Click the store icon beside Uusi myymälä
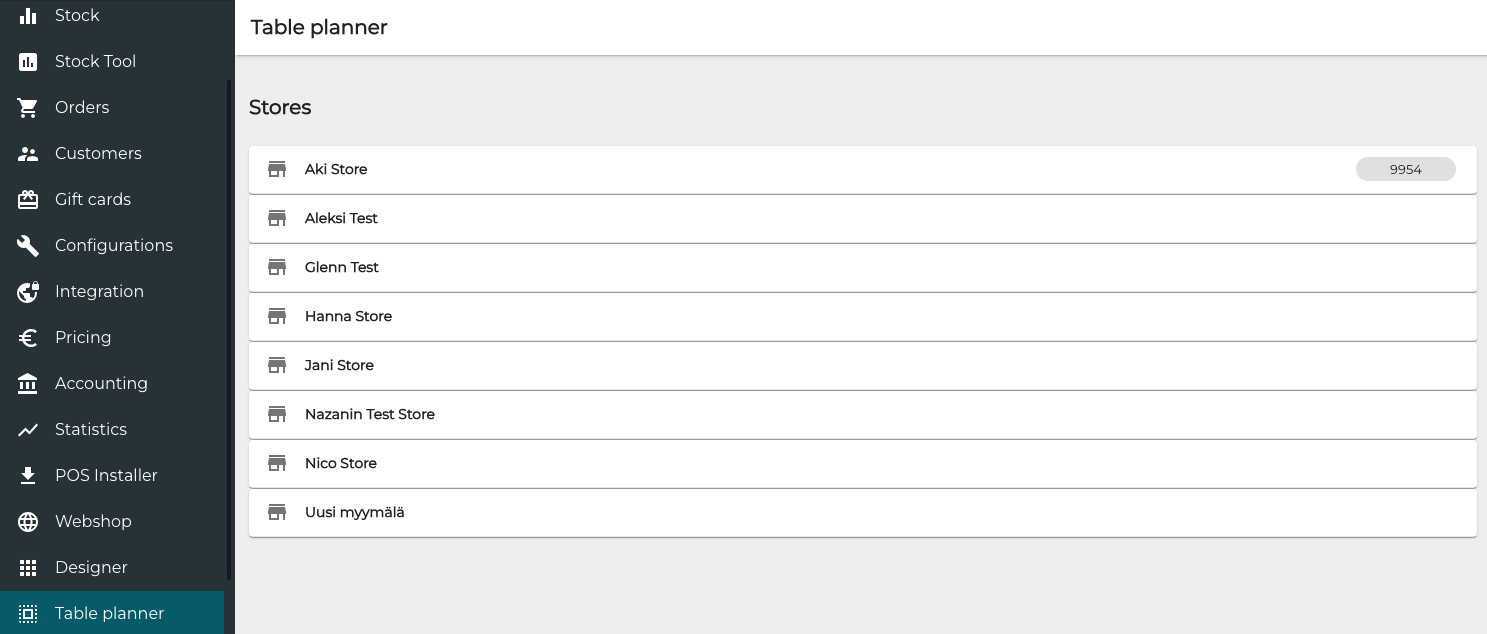 [277, 512]
